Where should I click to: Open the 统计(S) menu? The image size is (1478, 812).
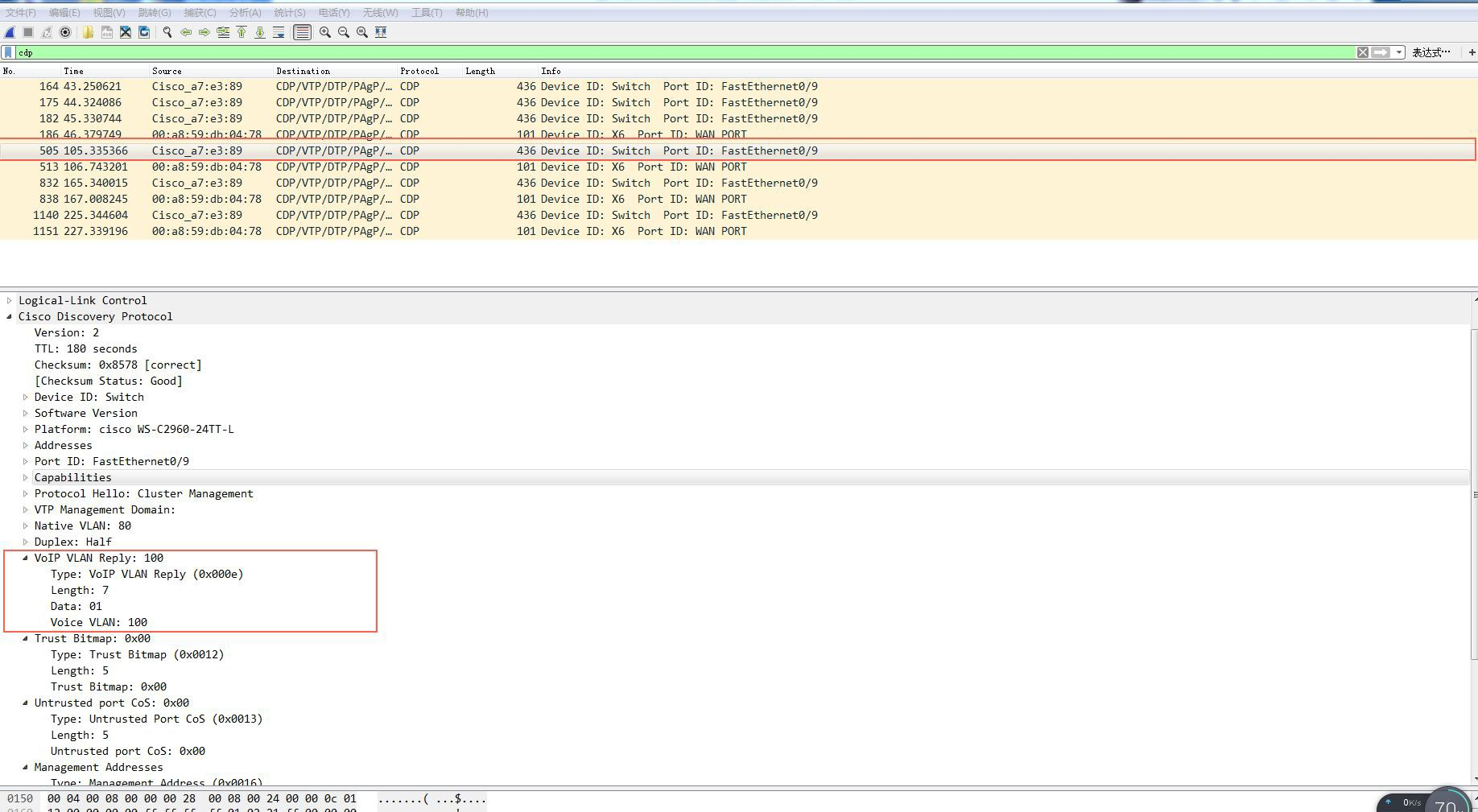(289, 13)
